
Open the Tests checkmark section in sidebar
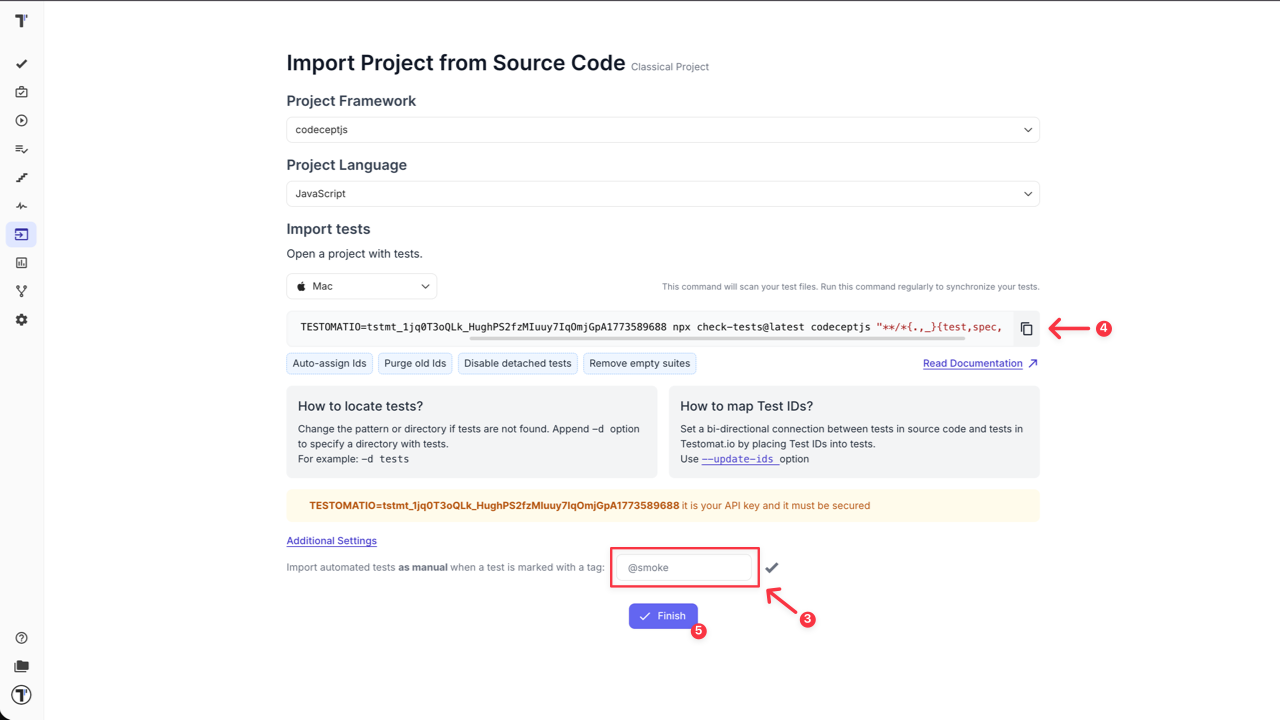point(21,63)
